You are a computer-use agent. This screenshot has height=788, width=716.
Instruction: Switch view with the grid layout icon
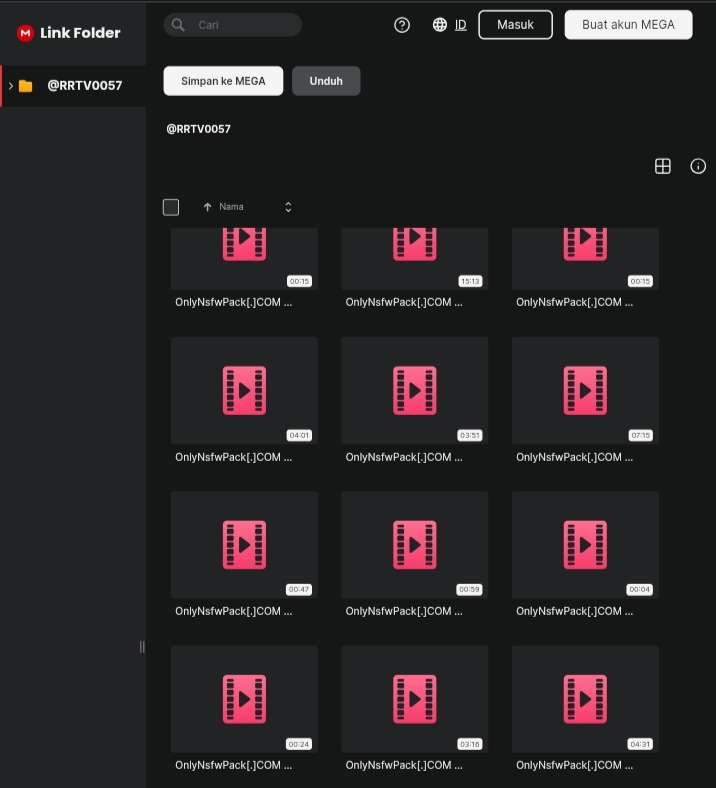(663, 166)
